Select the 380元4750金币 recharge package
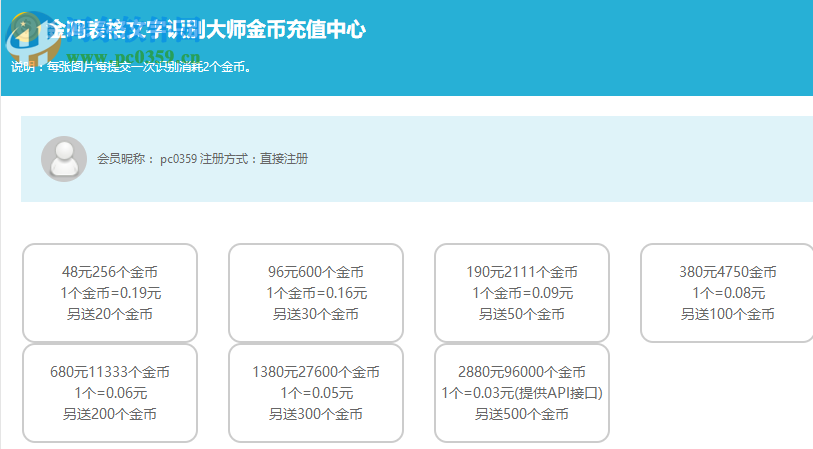813x449 pixels. (x=727, y=293)
